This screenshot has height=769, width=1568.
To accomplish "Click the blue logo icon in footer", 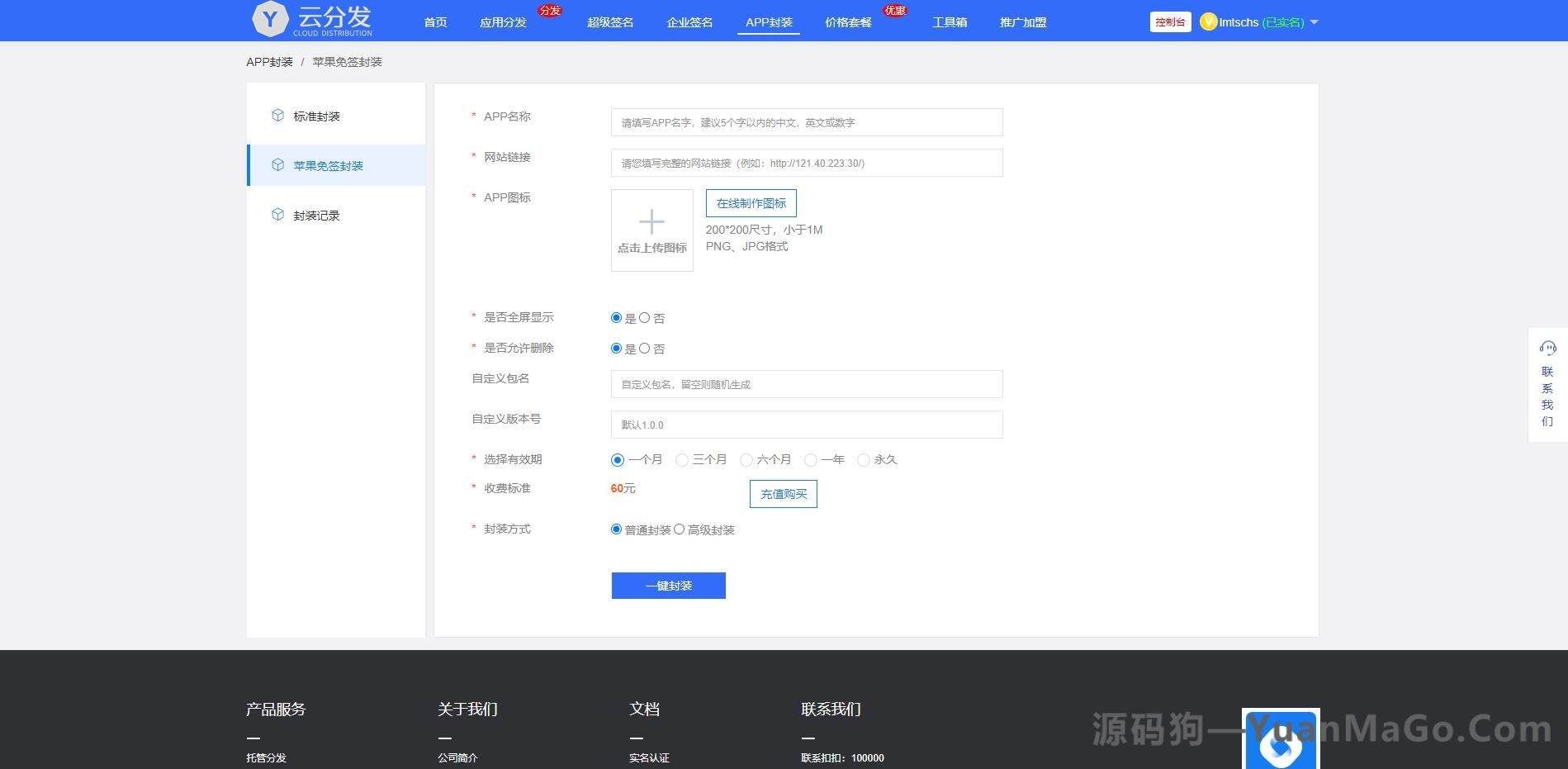I will pyautogui.click(x=1281, y=741).
